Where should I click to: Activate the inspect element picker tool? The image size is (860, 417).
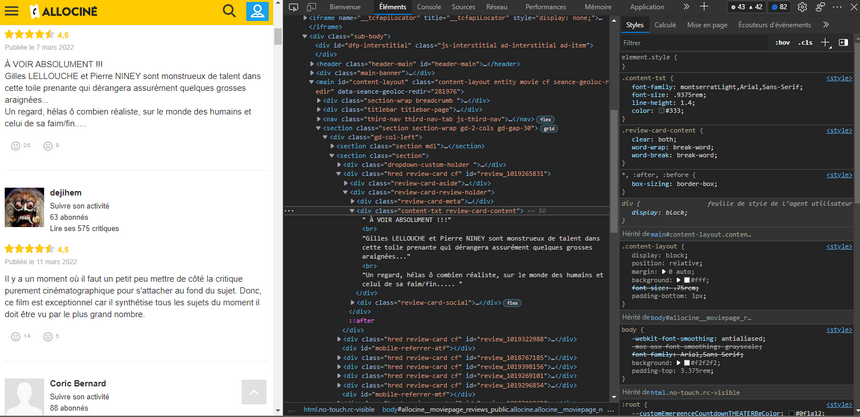pyautogui.click(x=294, y=7)
